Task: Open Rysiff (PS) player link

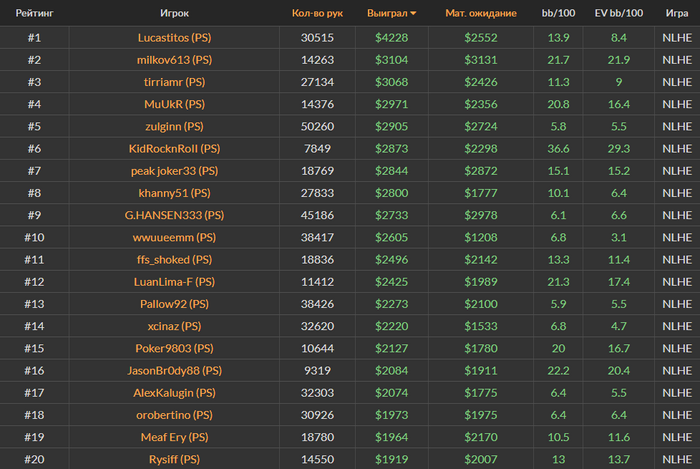Action: [x=181, y=459]
